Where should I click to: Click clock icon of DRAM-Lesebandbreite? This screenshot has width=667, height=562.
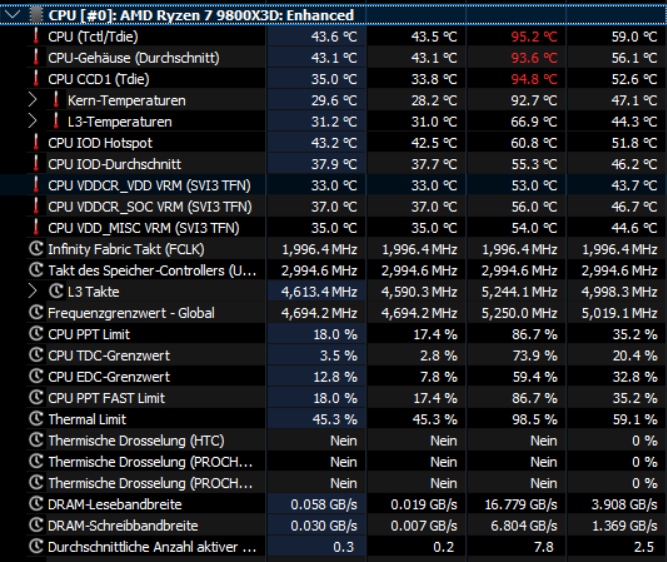click(x=36, y=504)
